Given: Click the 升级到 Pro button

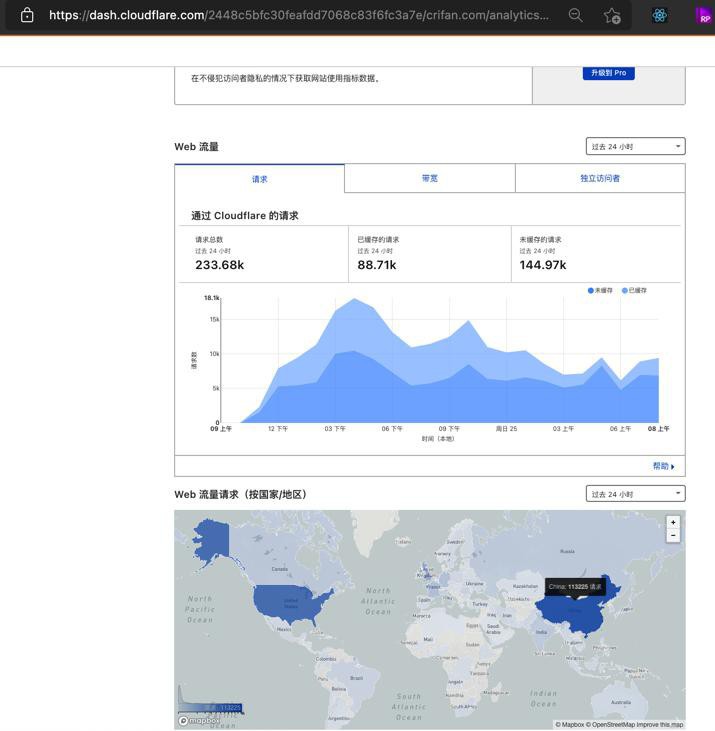Looking at the screenshot, I should pos(608,73).
